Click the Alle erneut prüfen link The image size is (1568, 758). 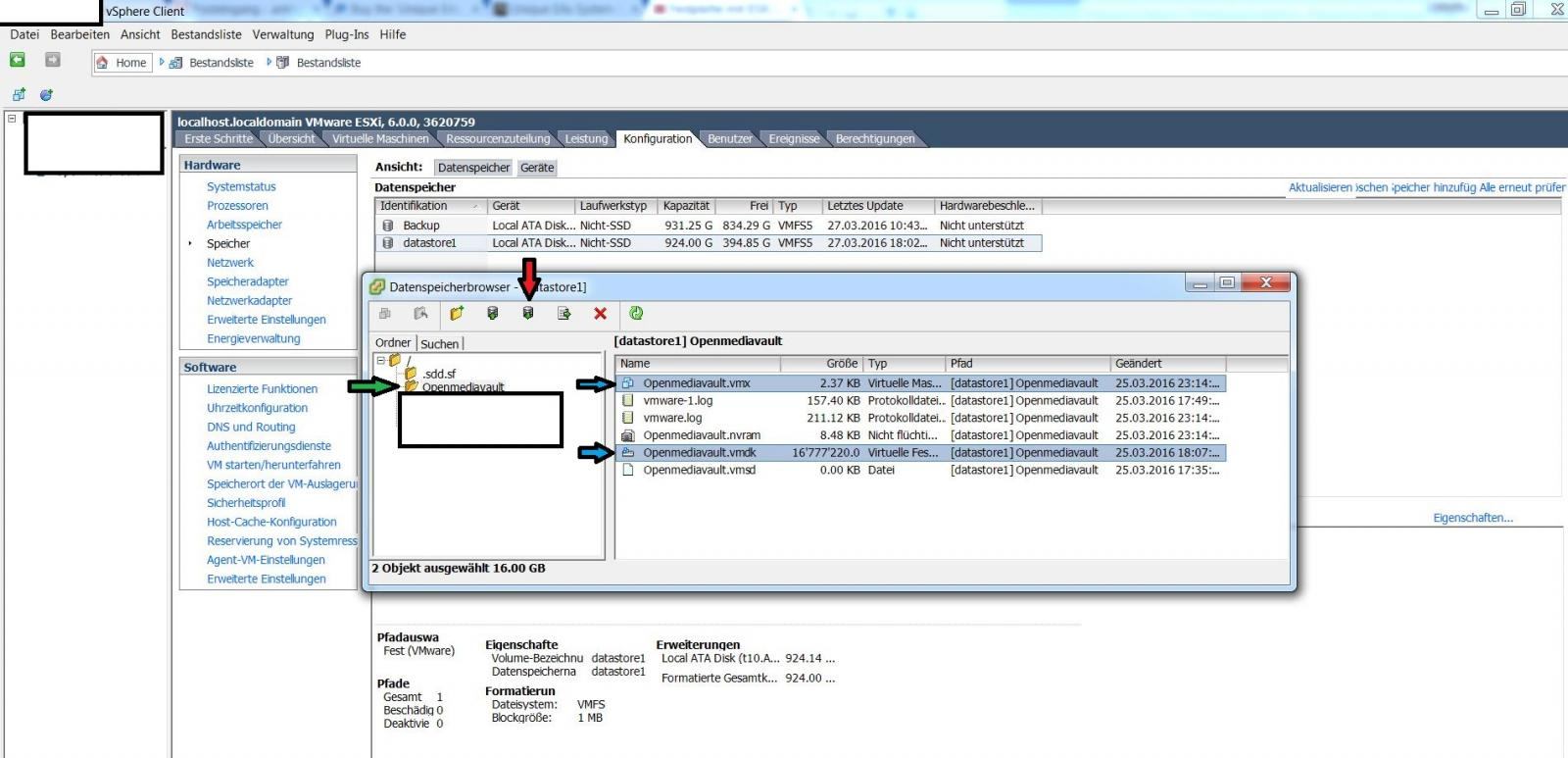click(x=1522, y=187)
